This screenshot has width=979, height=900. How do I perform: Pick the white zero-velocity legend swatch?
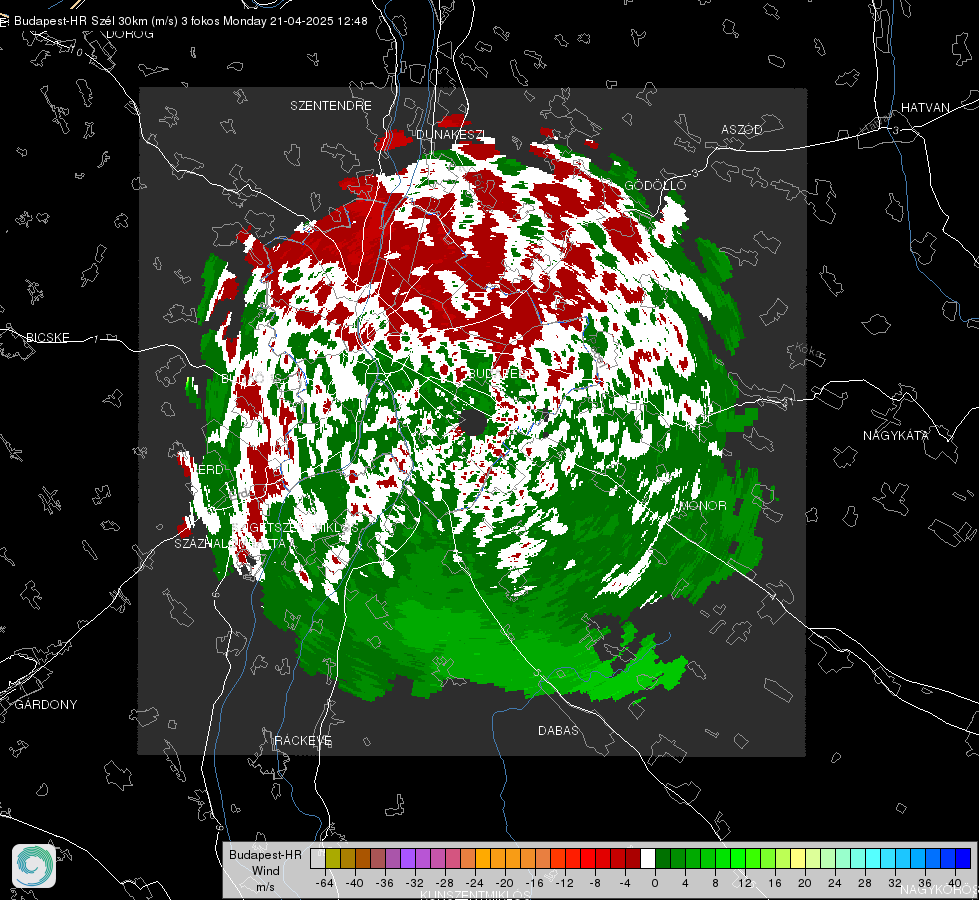pyautogui.click(x=648, y=859)
